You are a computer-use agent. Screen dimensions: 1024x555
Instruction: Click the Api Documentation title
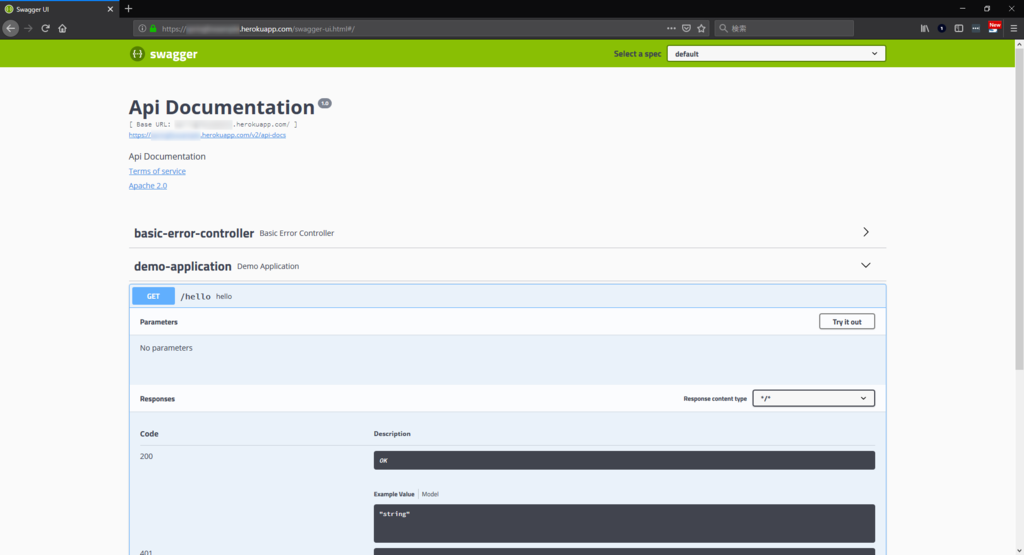tap(221, 107)
